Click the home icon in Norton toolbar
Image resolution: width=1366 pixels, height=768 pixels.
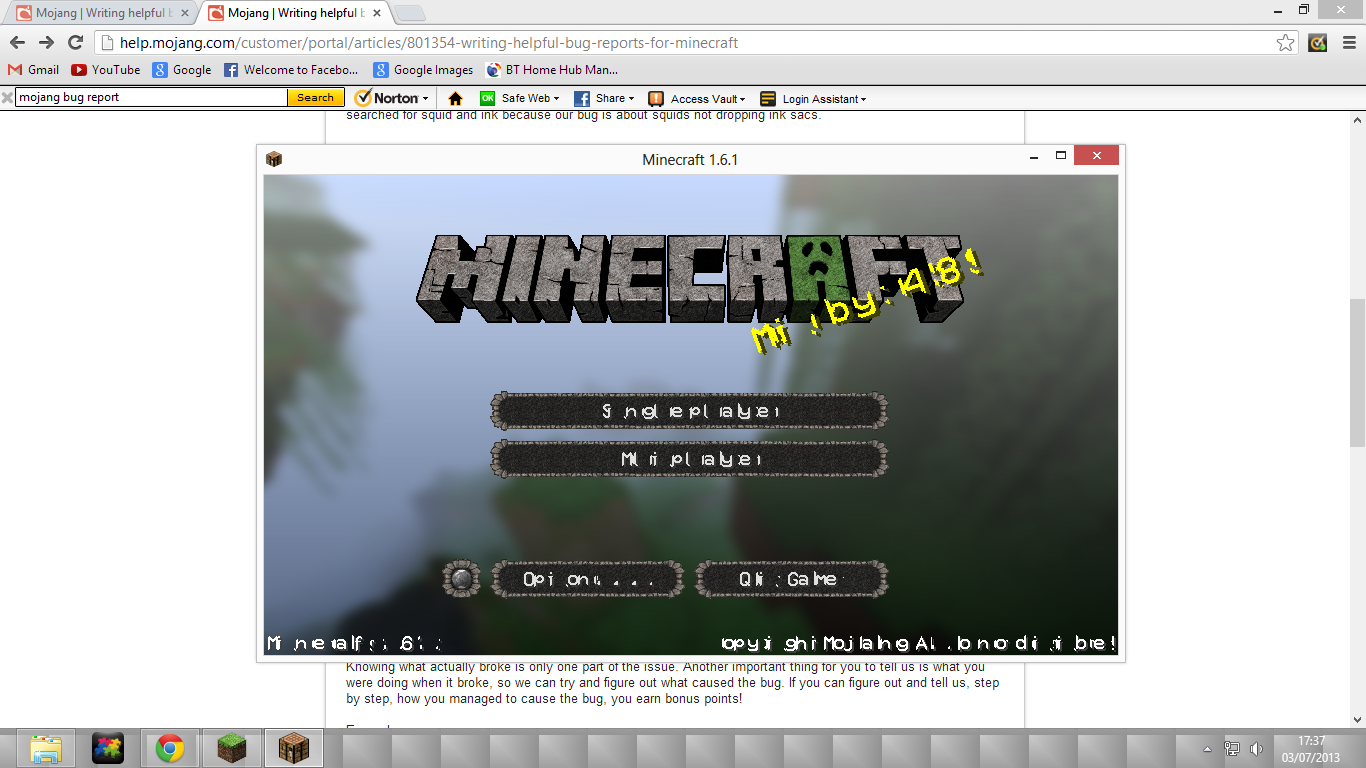pos(456,98)
